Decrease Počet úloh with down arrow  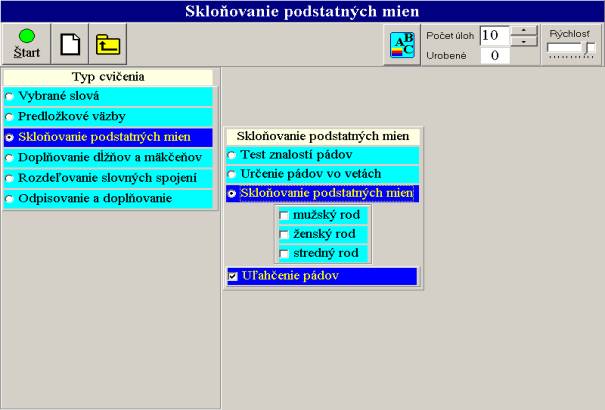(x=524, y=41)
